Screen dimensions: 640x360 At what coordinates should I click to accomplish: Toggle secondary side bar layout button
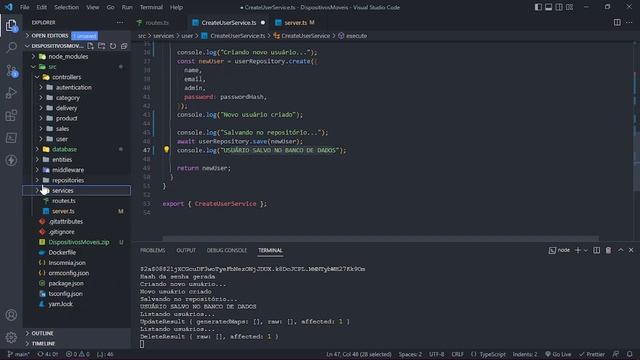coord(559,7)
